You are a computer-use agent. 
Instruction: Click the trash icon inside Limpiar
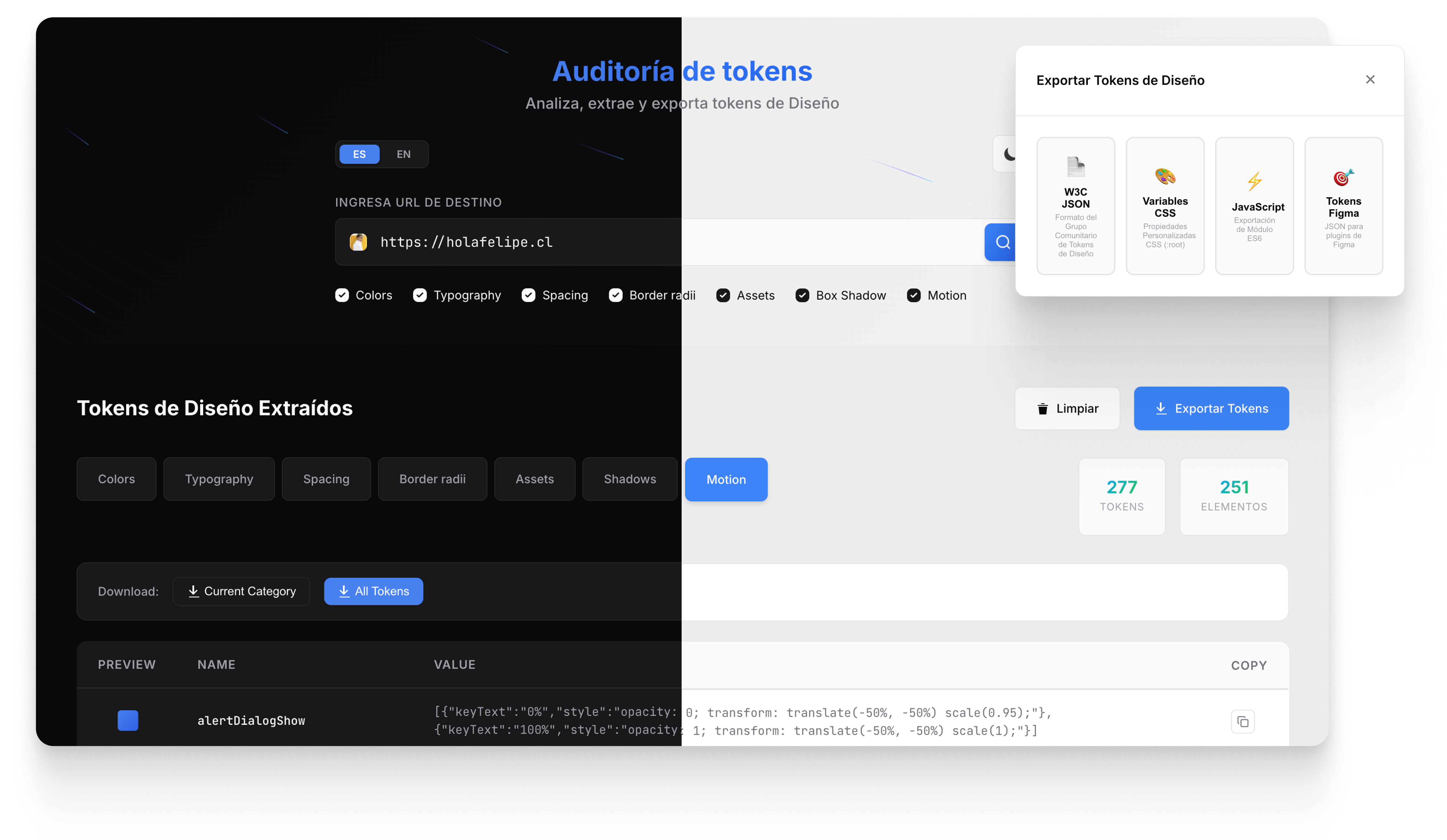coord(1043,408)
